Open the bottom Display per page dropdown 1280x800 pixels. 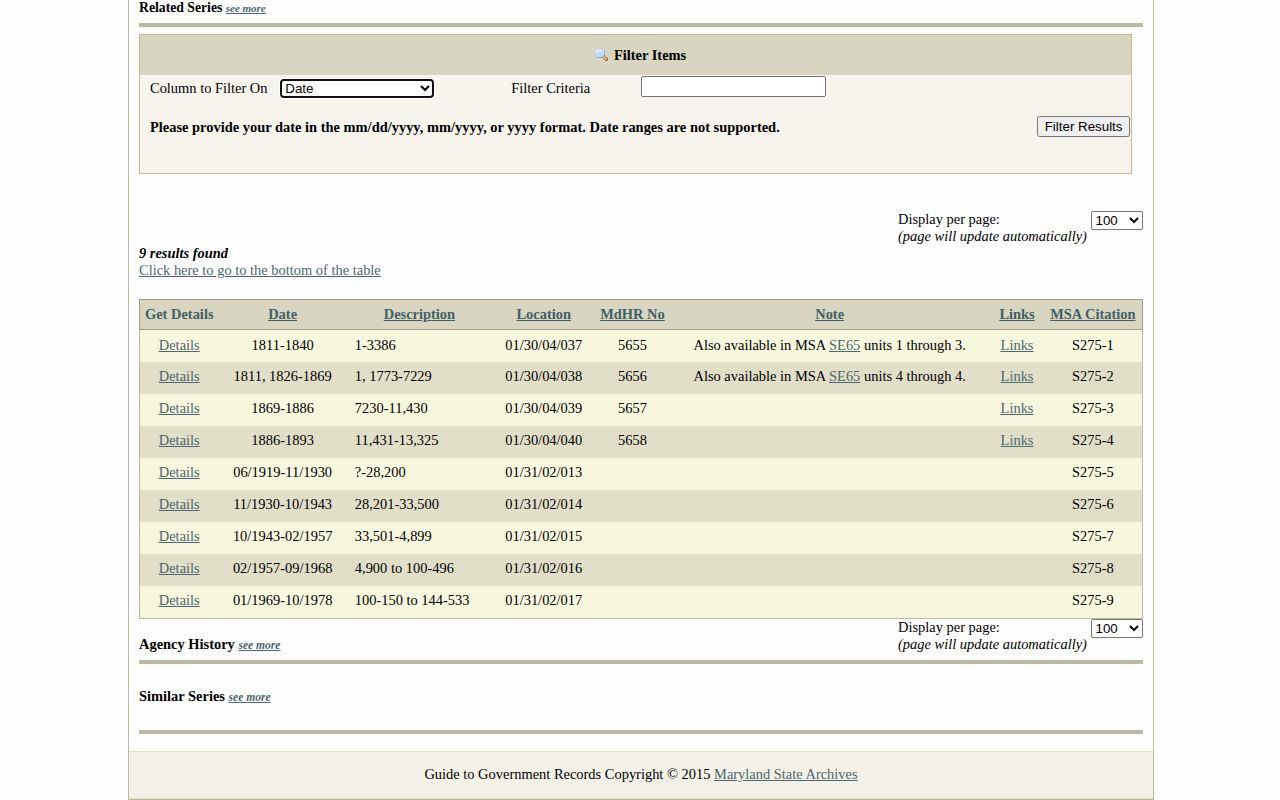coord(1116,628)
